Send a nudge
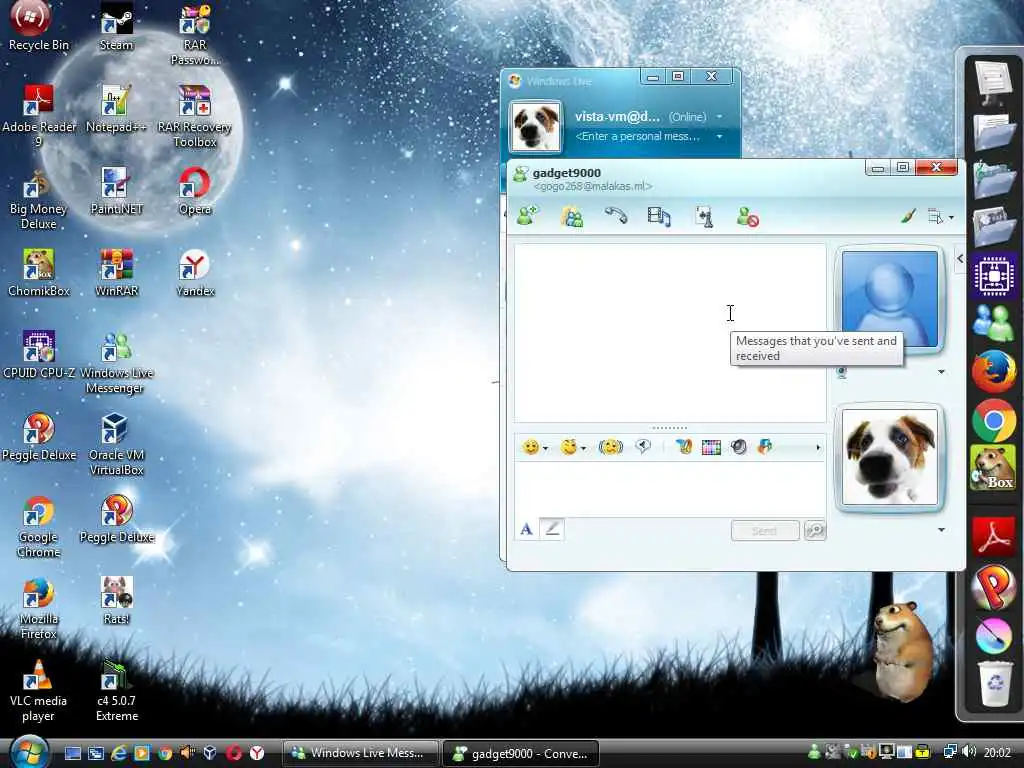Image resolution: width=1024 pixels, height=768 pixels. [x=611, y=447]
